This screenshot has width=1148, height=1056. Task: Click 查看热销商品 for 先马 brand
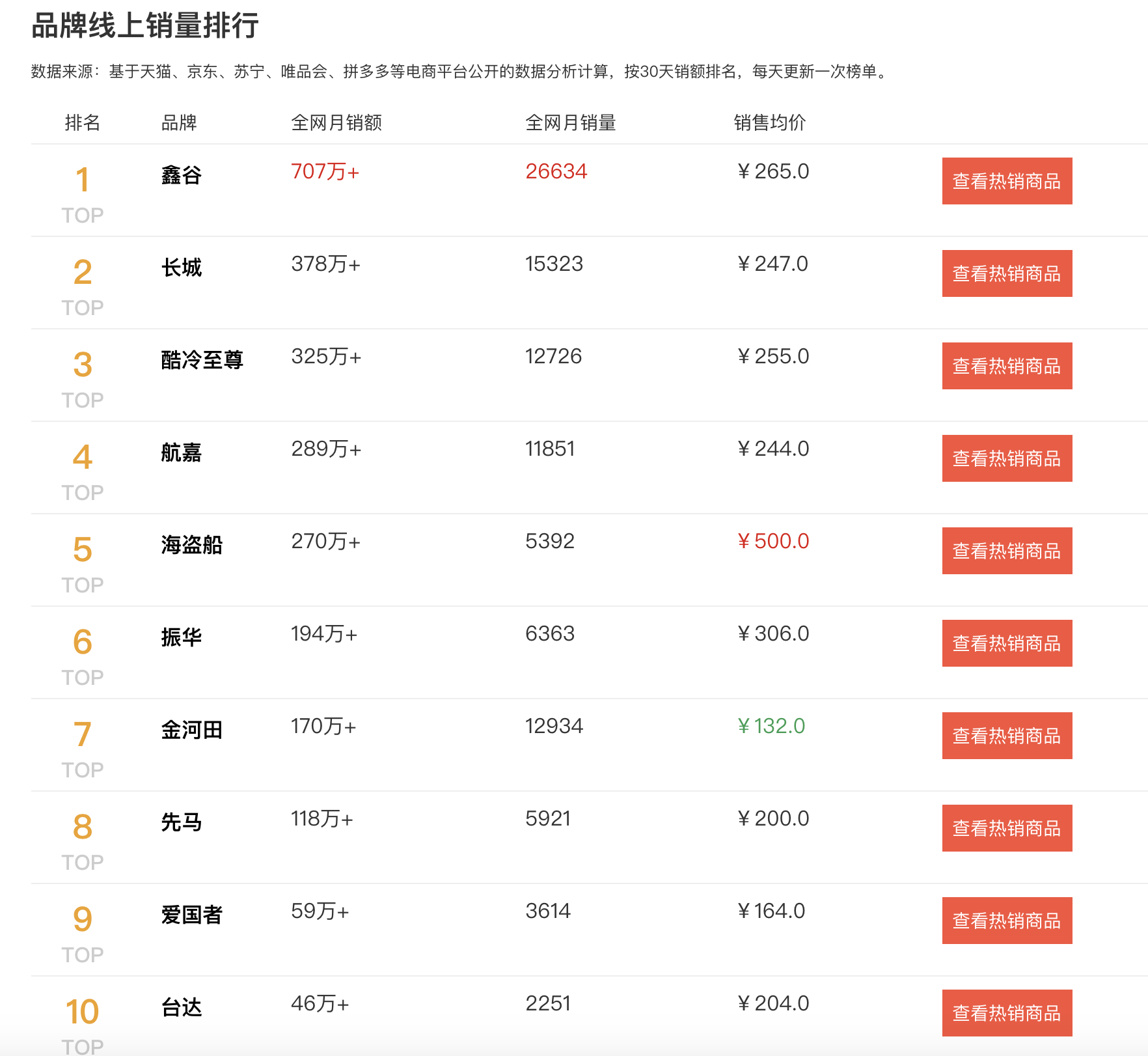1006,828
